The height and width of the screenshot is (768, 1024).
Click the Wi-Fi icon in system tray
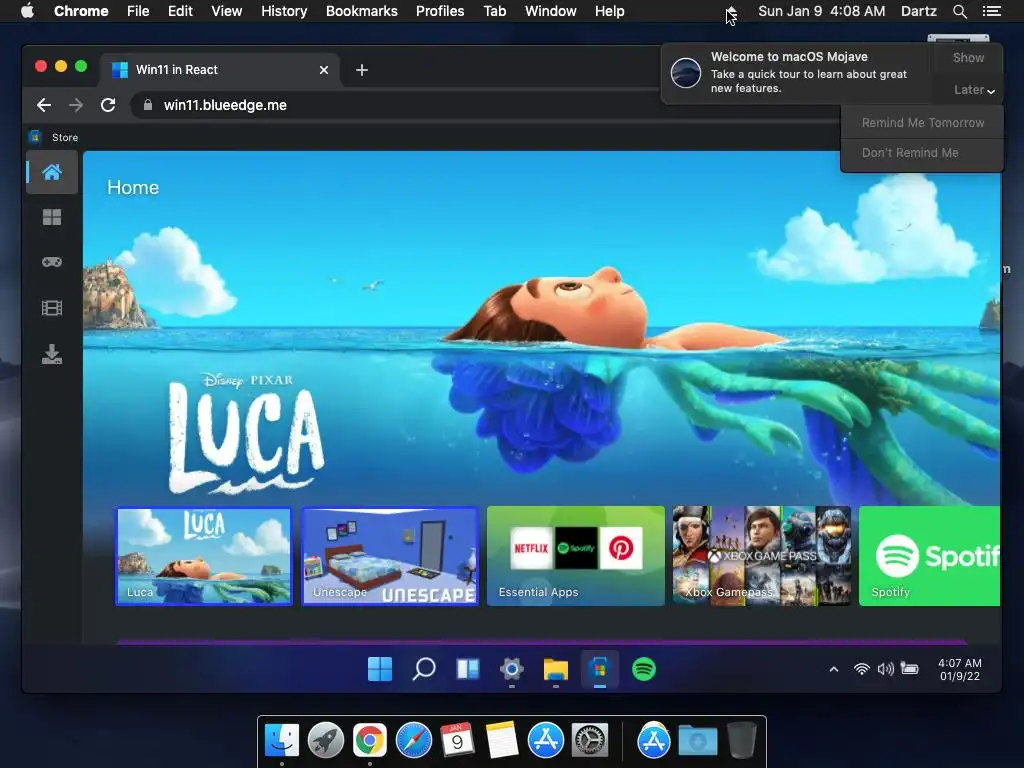click(x=861, y=669)
